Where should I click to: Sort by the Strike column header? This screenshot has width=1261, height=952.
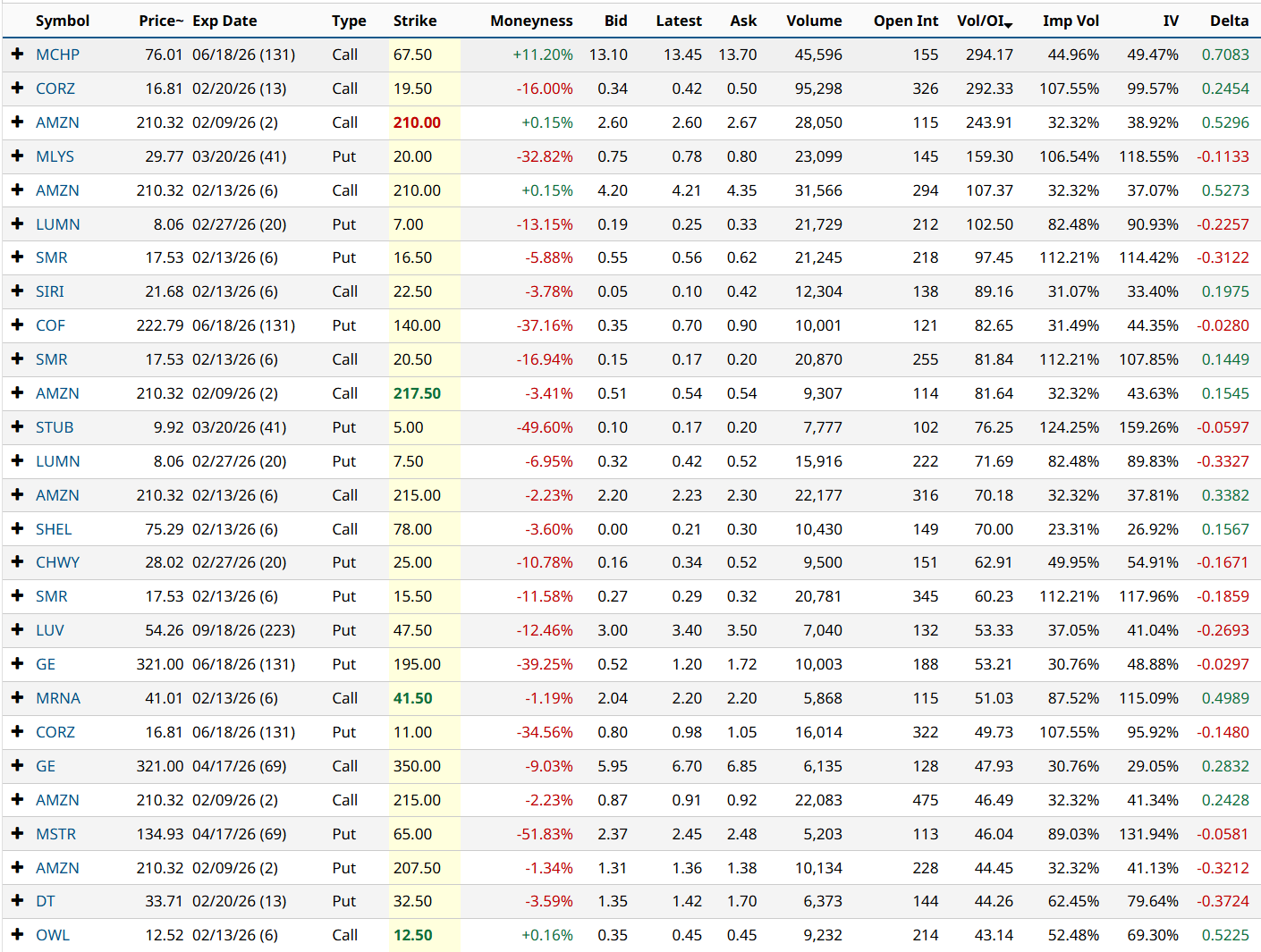[415, 21]
